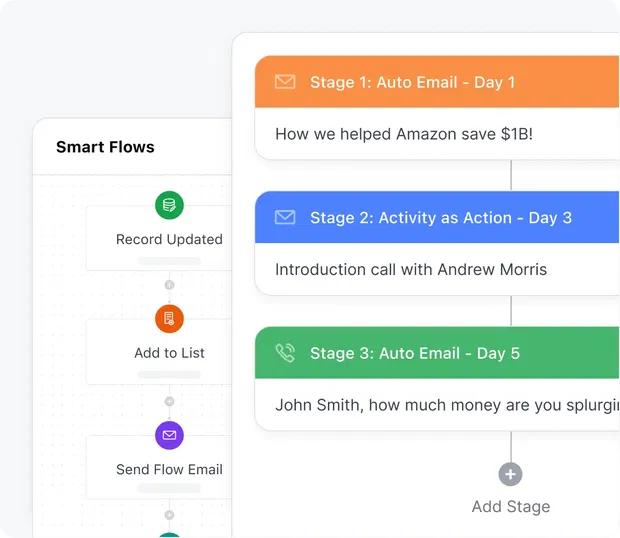Click the envelope icon in Stage 2 header
The height and width of the screenshot is (538, 620).
coord(285,217)
